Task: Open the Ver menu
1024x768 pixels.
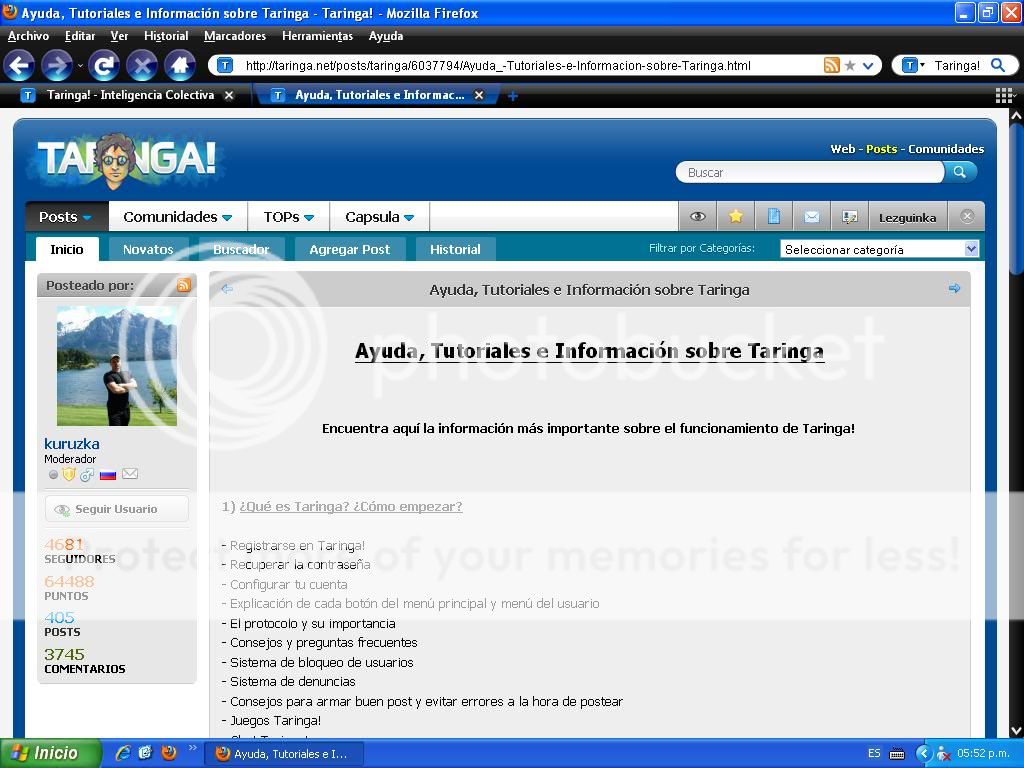Action: click(119, 36)
